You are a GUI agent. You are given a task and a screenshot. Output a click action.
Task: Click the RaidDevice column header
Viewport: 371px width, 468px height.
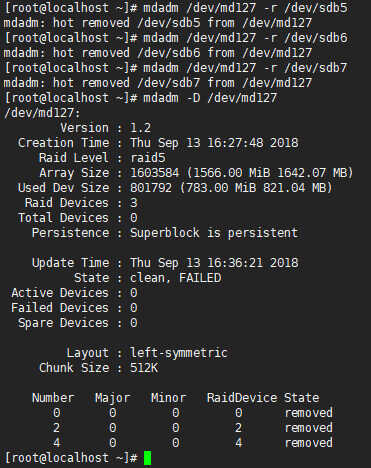(x=242, y=398)
